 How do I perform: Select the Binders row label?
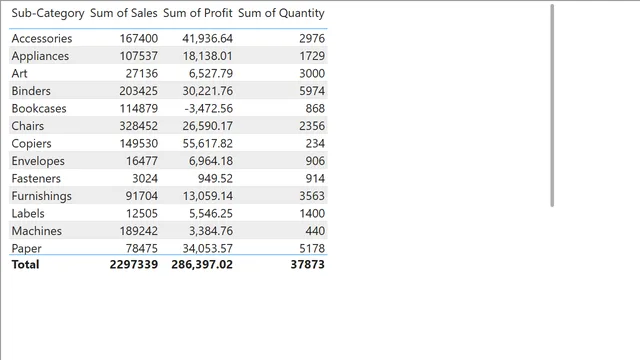point(31,91)
